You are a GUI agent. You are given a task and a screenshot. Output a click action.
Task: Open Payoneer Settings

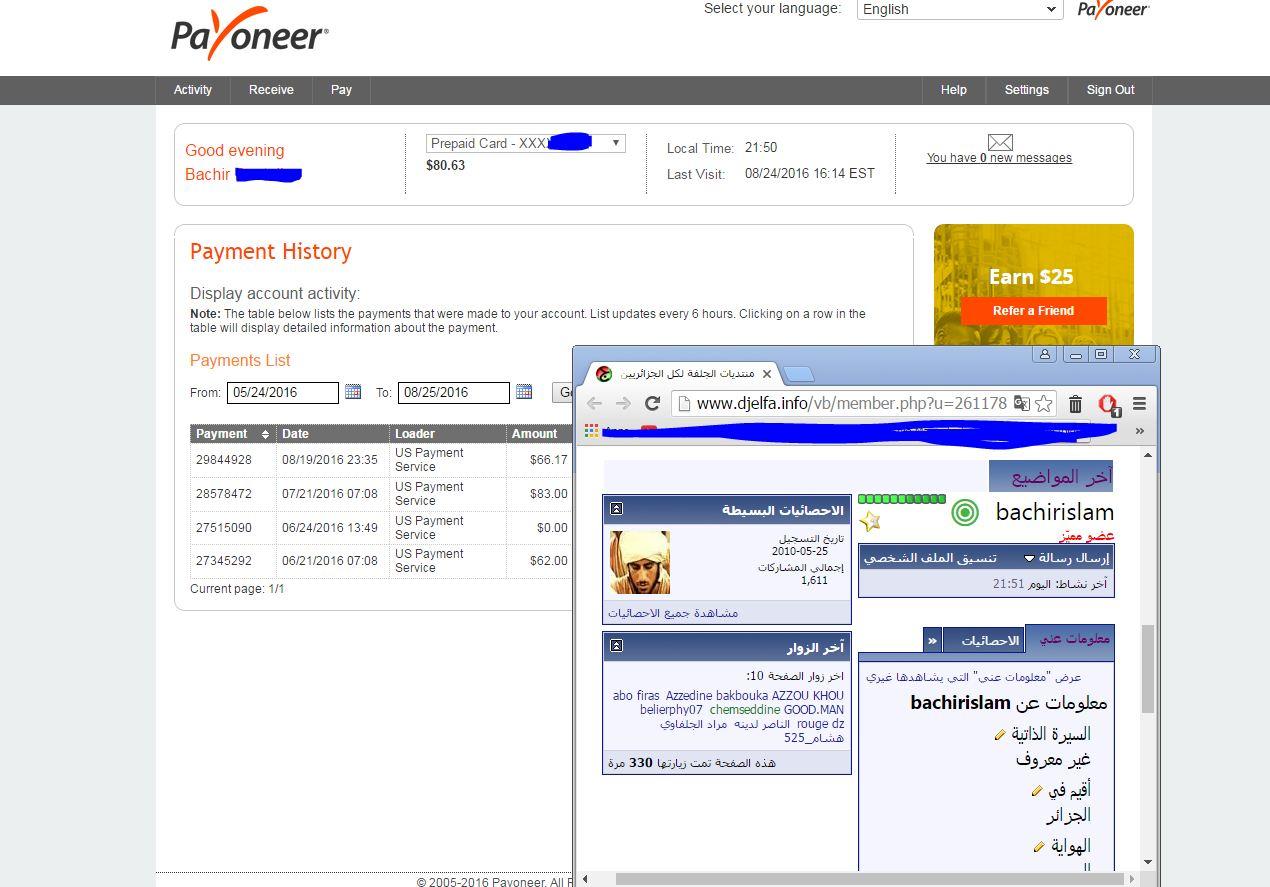tap(1027, 90)
